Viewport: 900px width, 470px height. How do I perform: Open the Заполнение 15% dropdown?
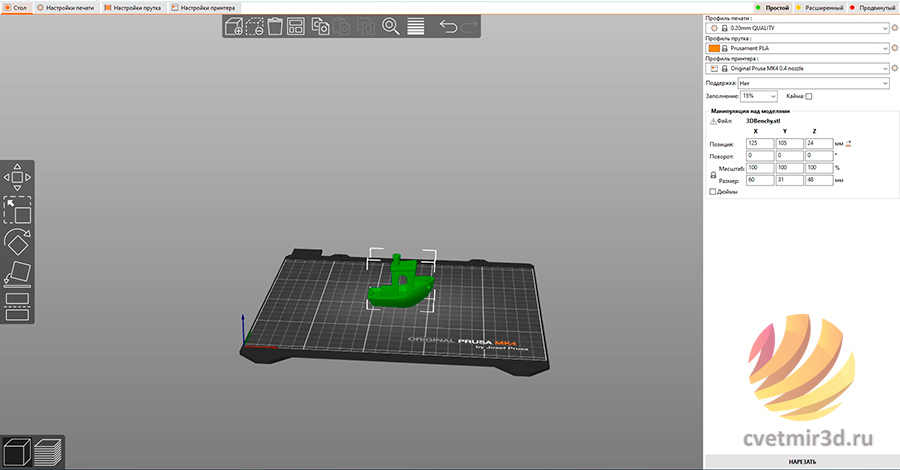(x=759, y=96)
